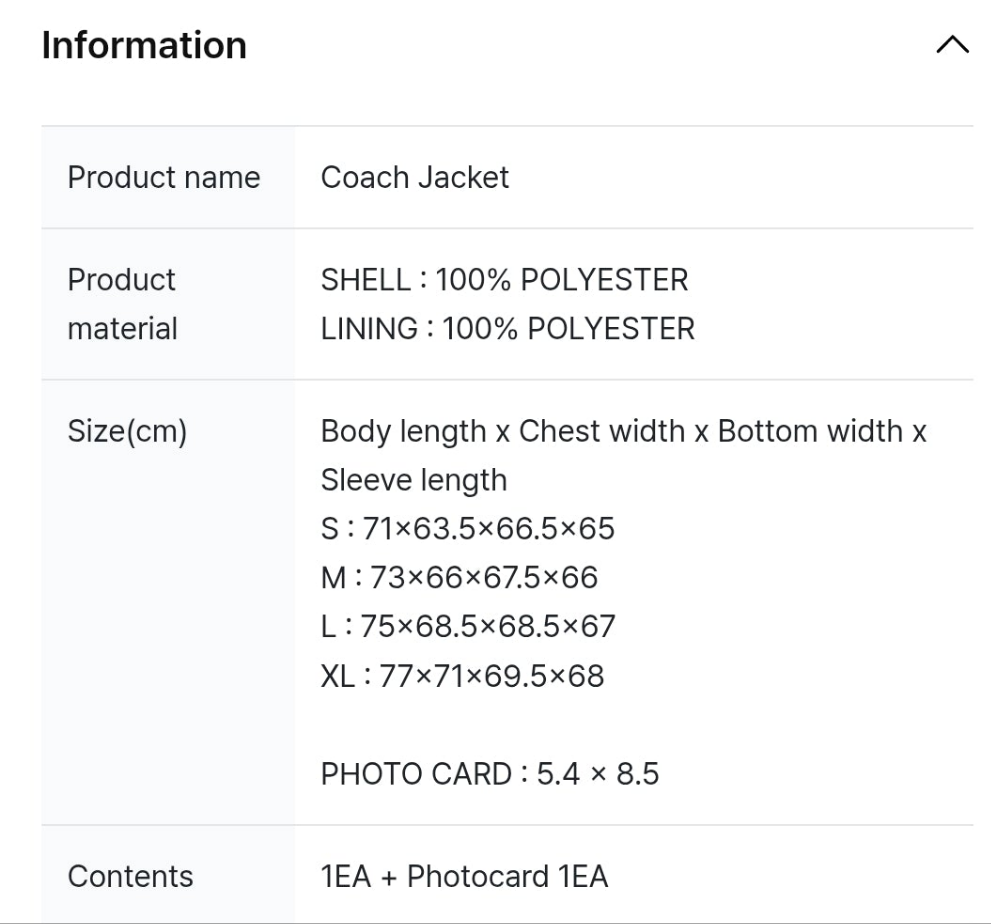Click the 'Product name' row label
Image resolution: width=991 pixels, height=924 pixels.
point(163,177)
